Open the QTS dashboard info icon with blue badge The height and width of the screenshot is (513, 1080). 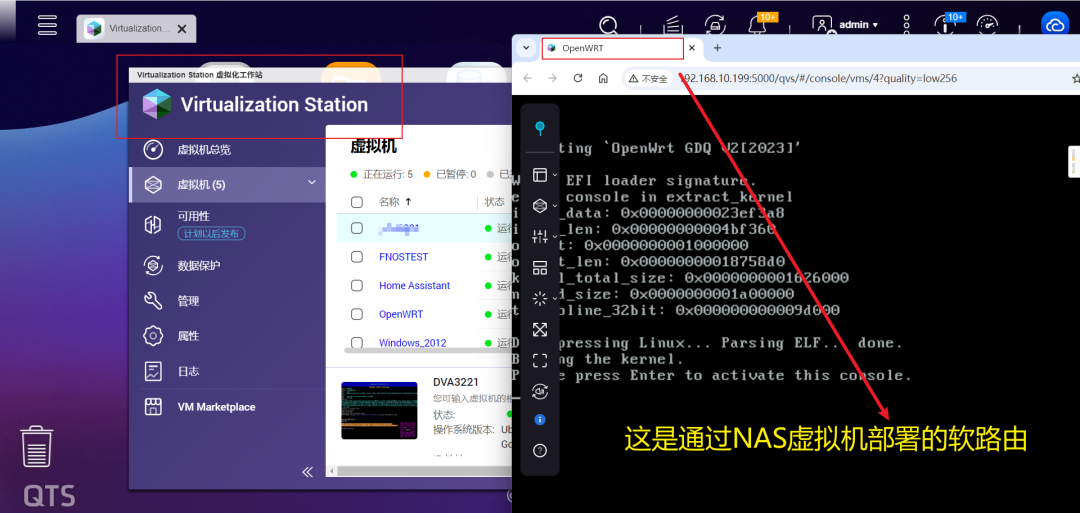pyautogui.click(x=944, y=25)
